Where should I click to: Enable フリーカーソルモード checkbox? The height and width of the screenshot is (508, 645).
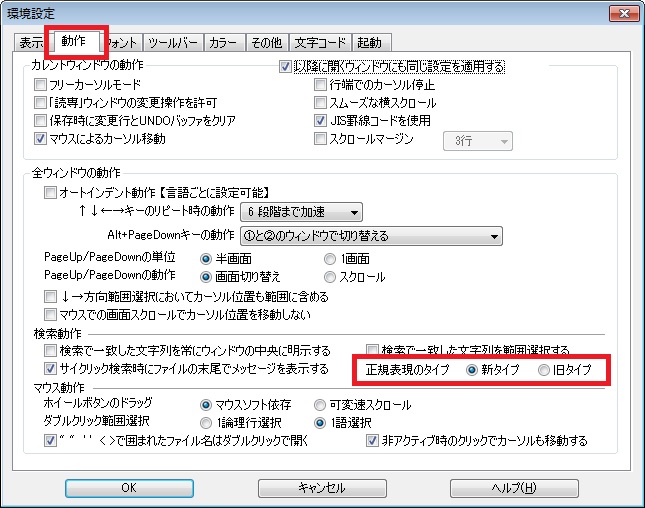tap(40, 85)
